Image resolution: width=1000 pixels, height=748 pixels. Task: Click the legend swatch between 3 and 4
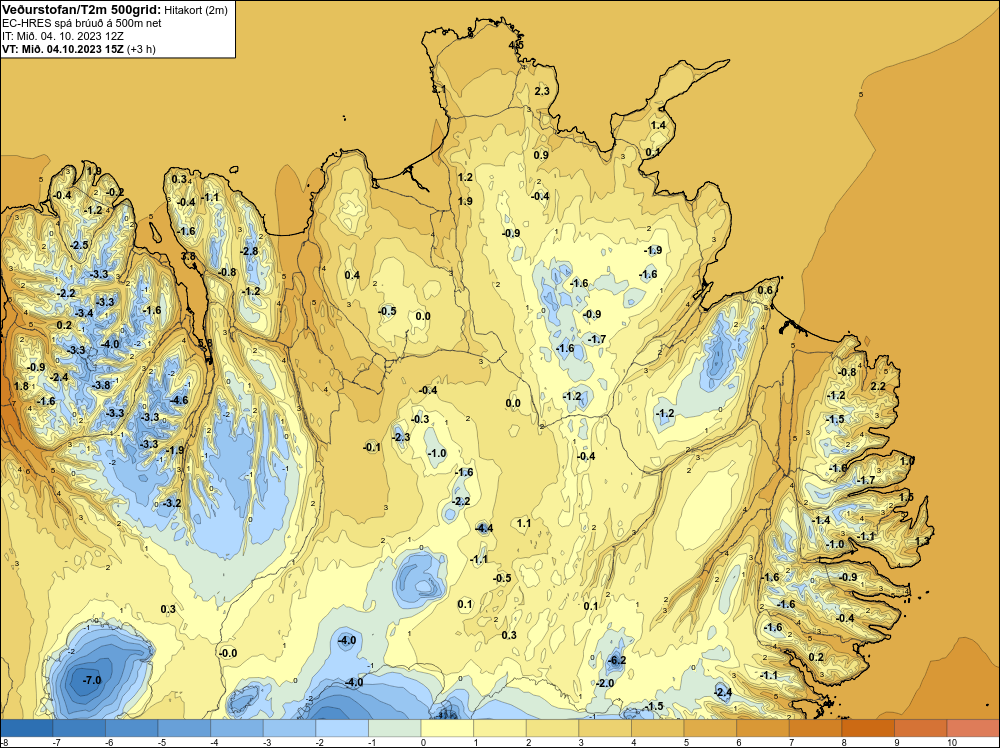pyautogui.click(x=605, y=728)
